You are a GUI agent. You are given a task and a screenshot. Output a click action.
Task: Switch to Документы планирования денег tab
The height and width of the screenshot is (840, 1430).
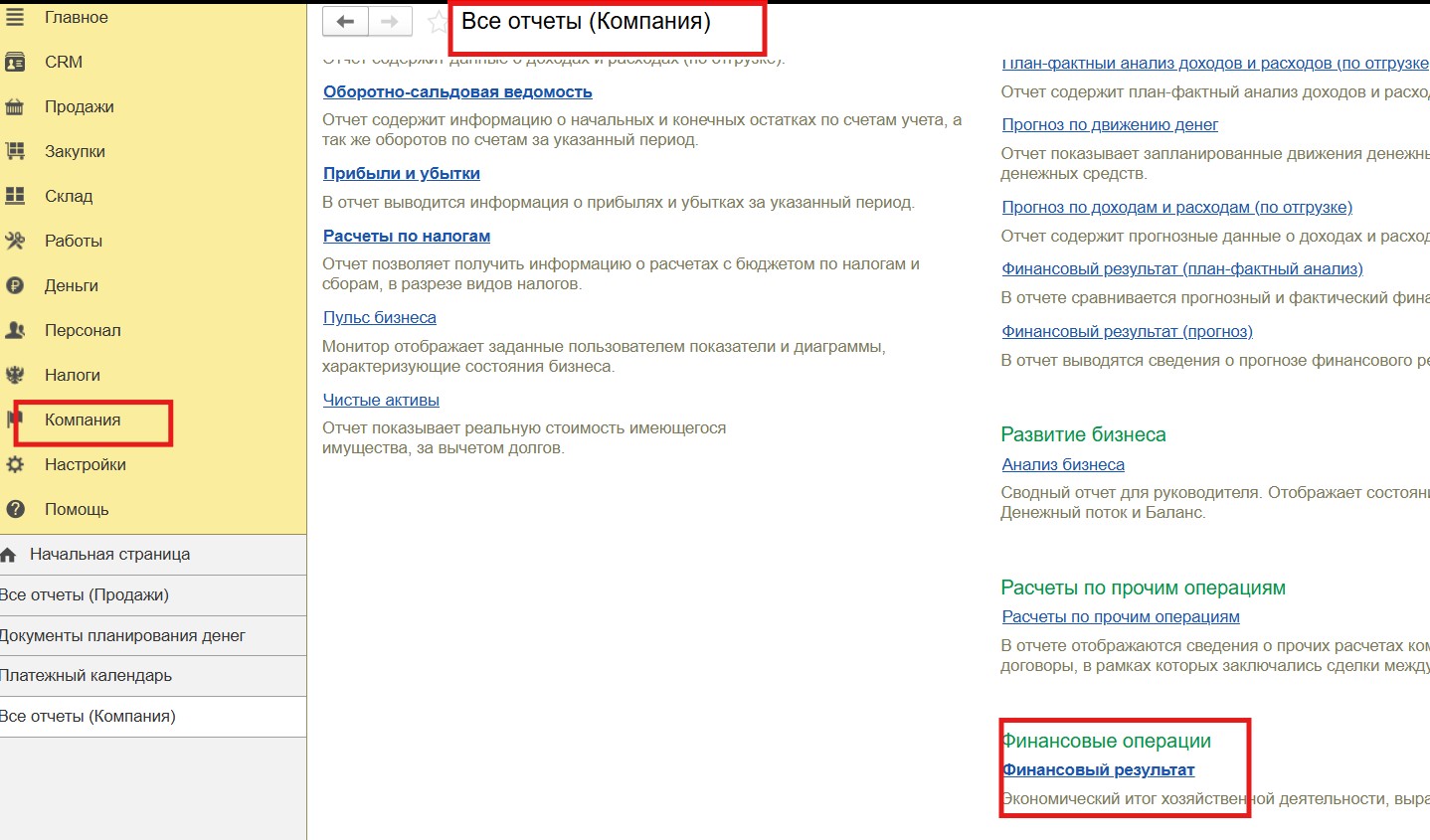[x=122, y=635]
